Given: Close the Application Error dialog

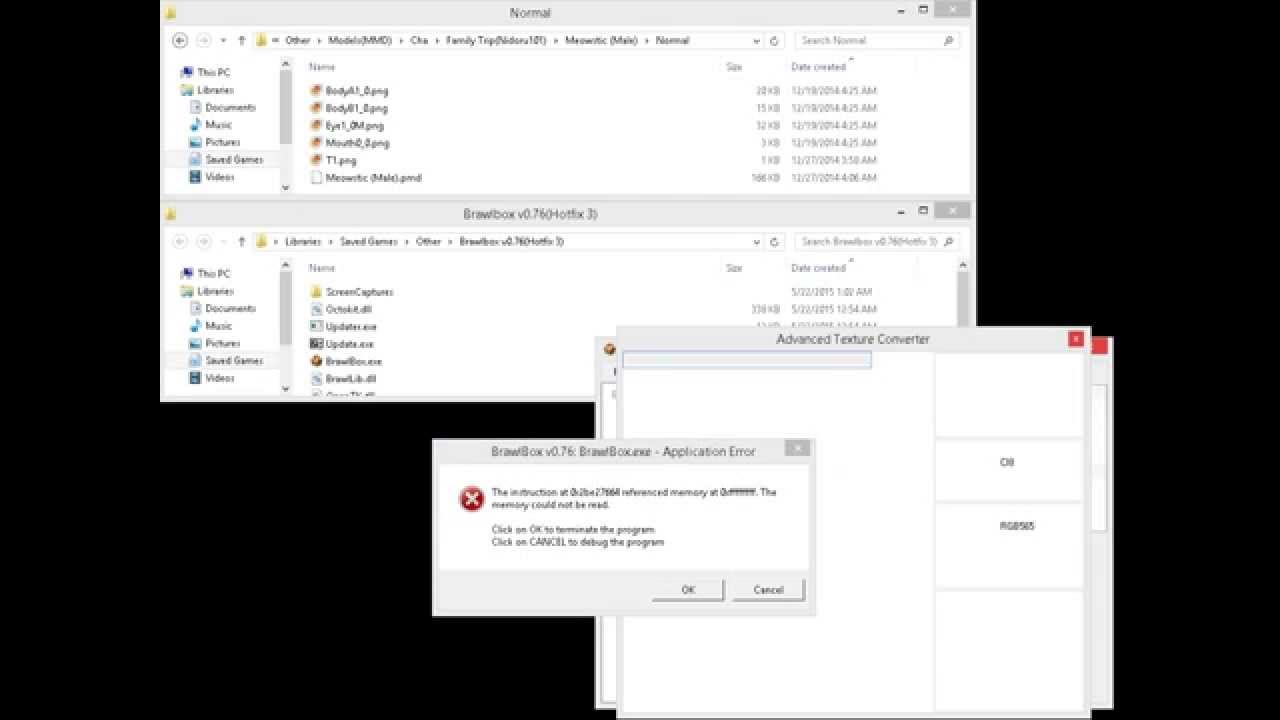Looking at the screenshot, I should point(797,449).
